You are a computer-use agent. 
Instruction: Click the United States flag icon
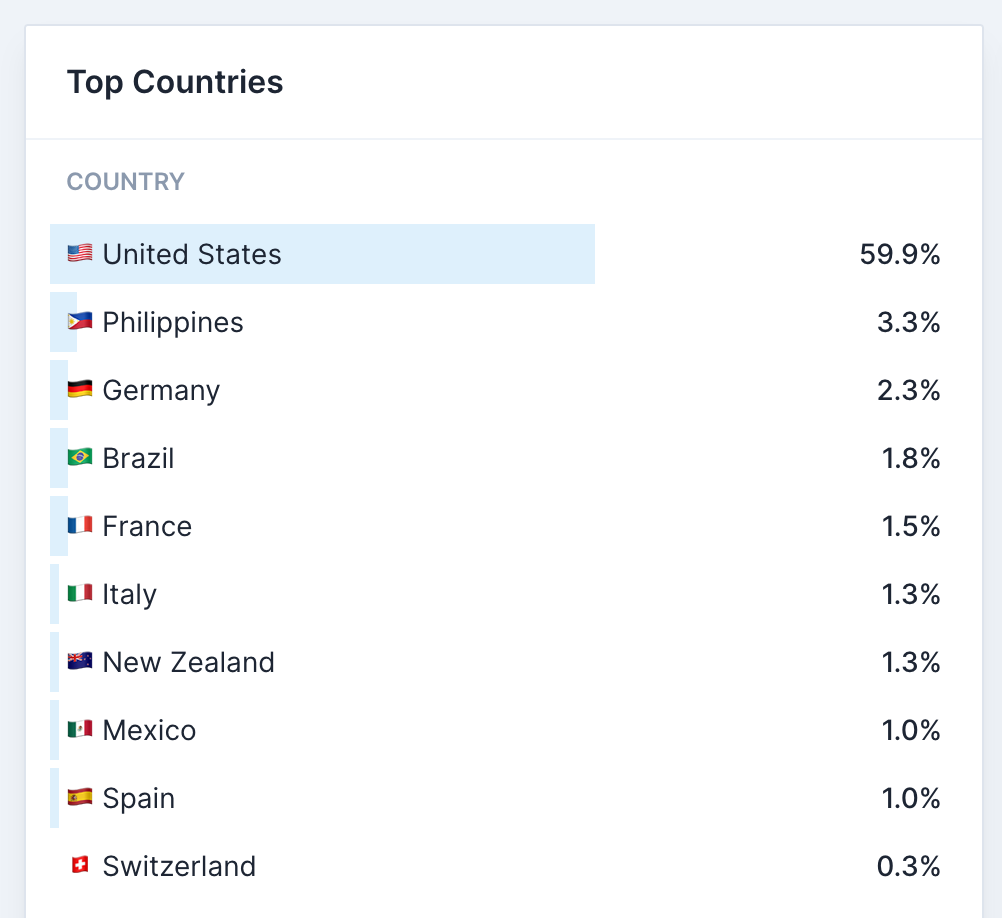point(80,254)
